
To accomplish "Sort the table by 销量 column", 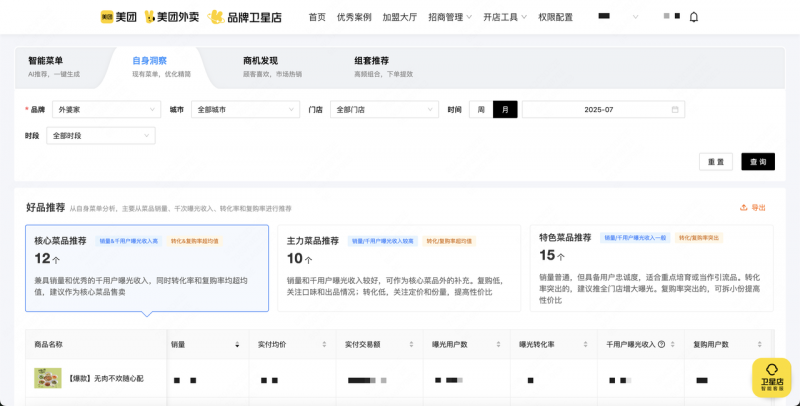I will point(237,344).
